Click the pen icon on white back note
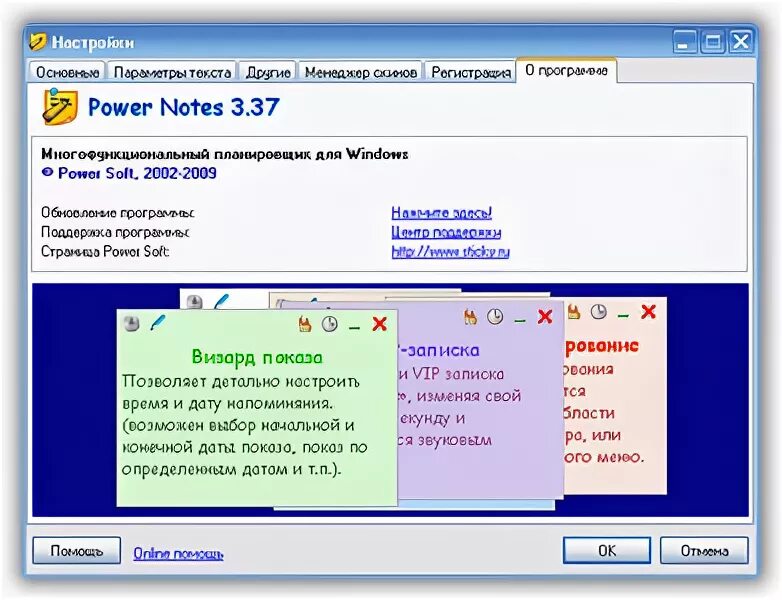The width and height of the screenshot is (782, 600). 221,301
